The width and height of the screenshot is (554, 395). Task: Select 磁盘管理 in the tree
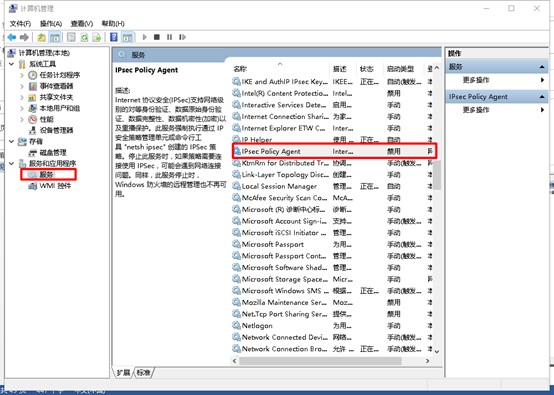tap(53, 153)
